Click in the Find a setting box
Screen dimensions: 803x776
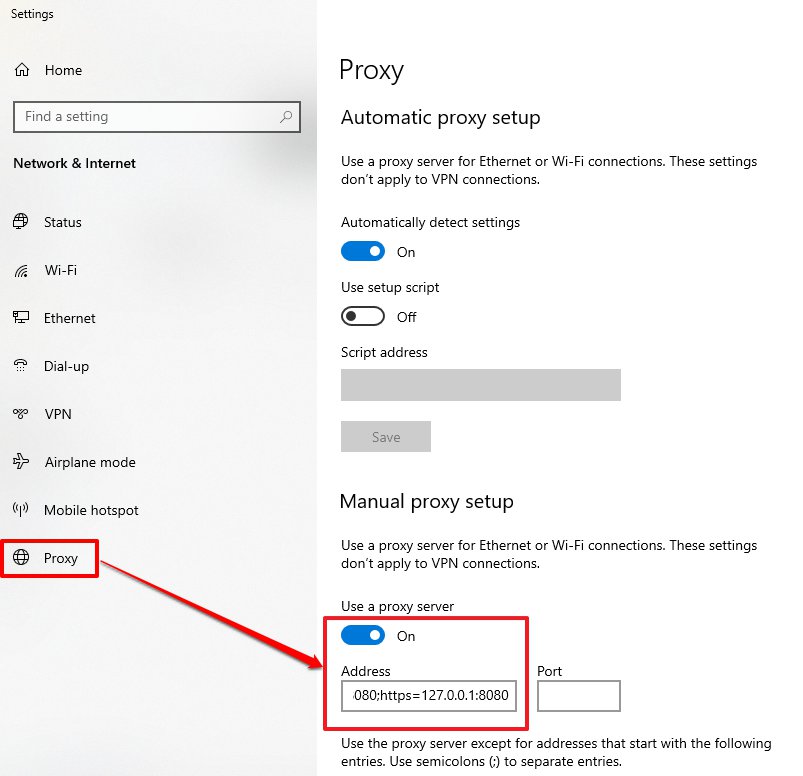[145, 117]
